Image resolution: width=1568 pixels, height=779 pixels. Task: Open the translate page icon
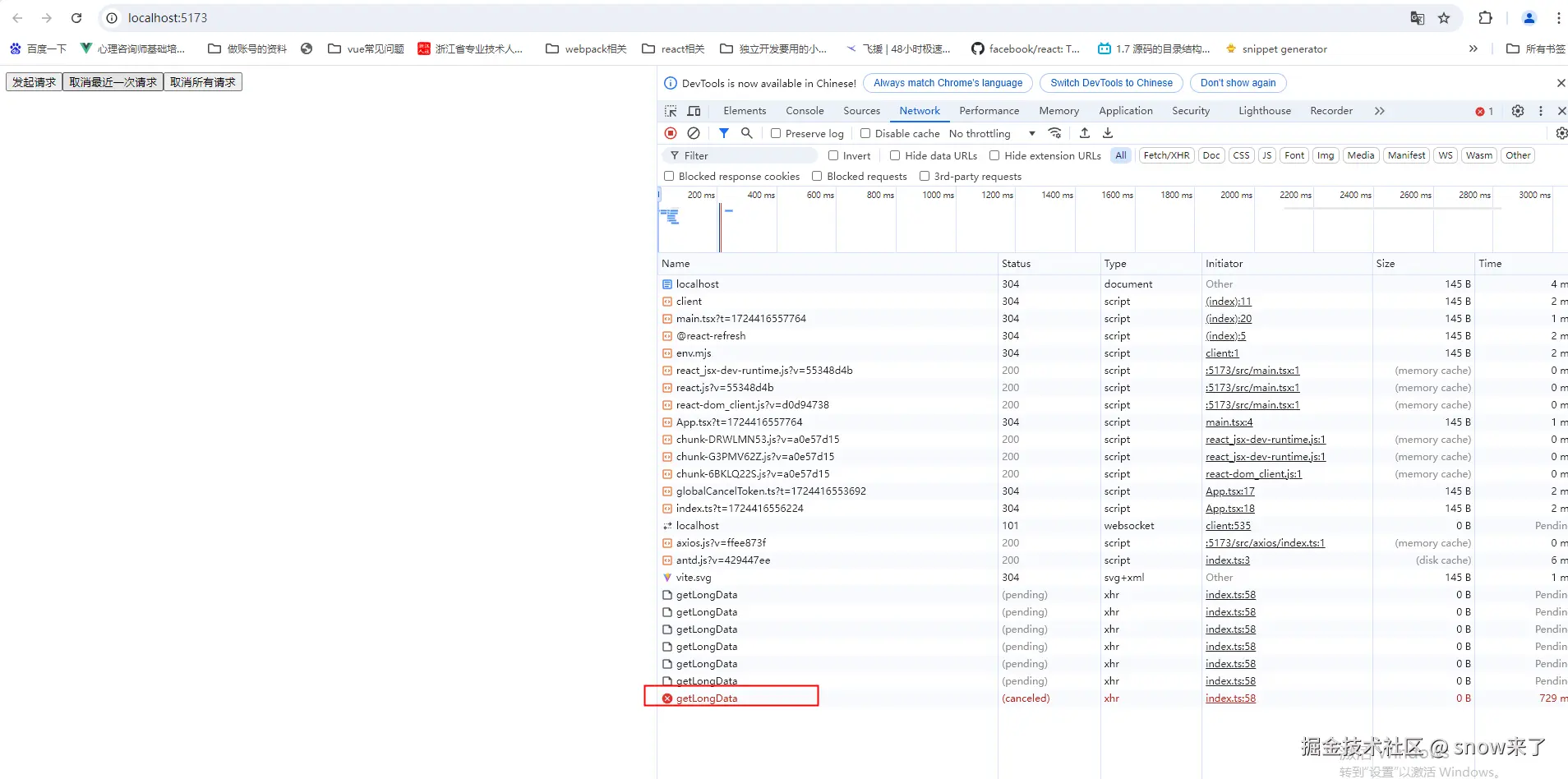(1418, 18)
